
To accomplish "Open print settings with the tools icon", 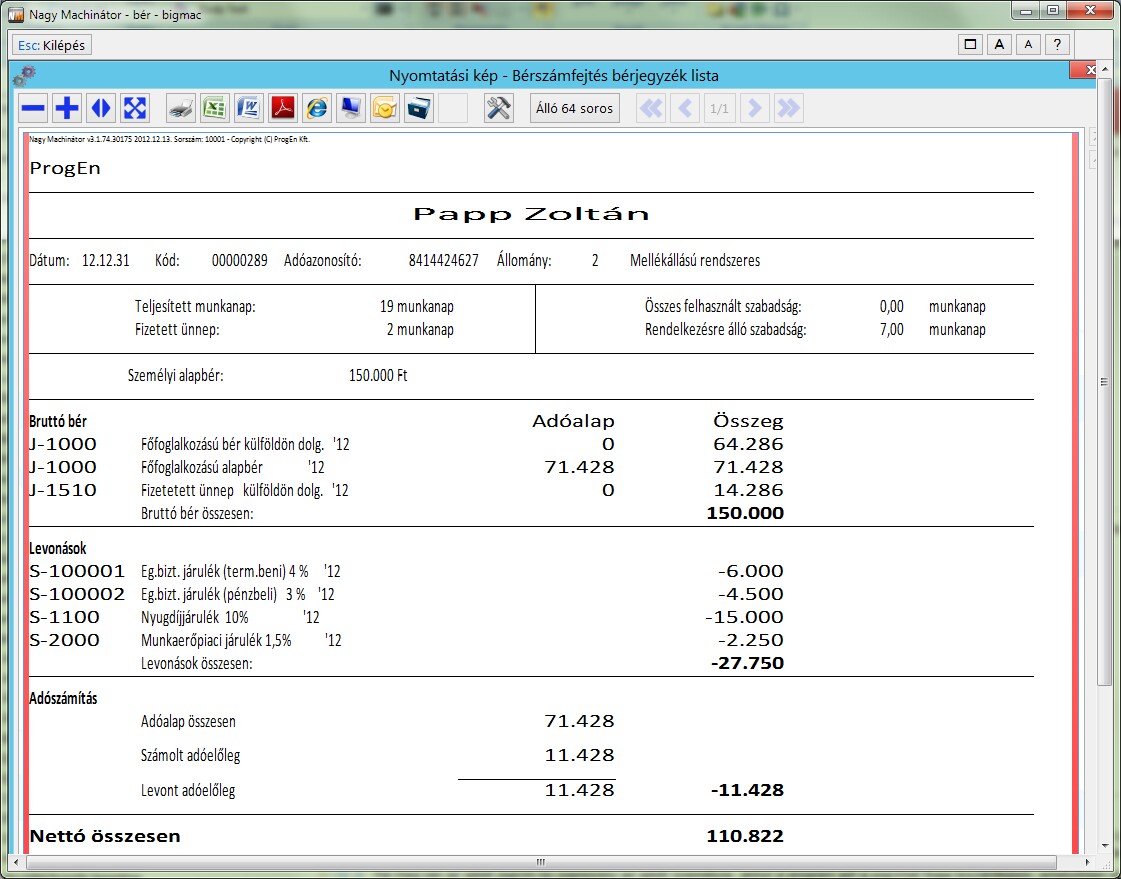I will coord(498,108).
